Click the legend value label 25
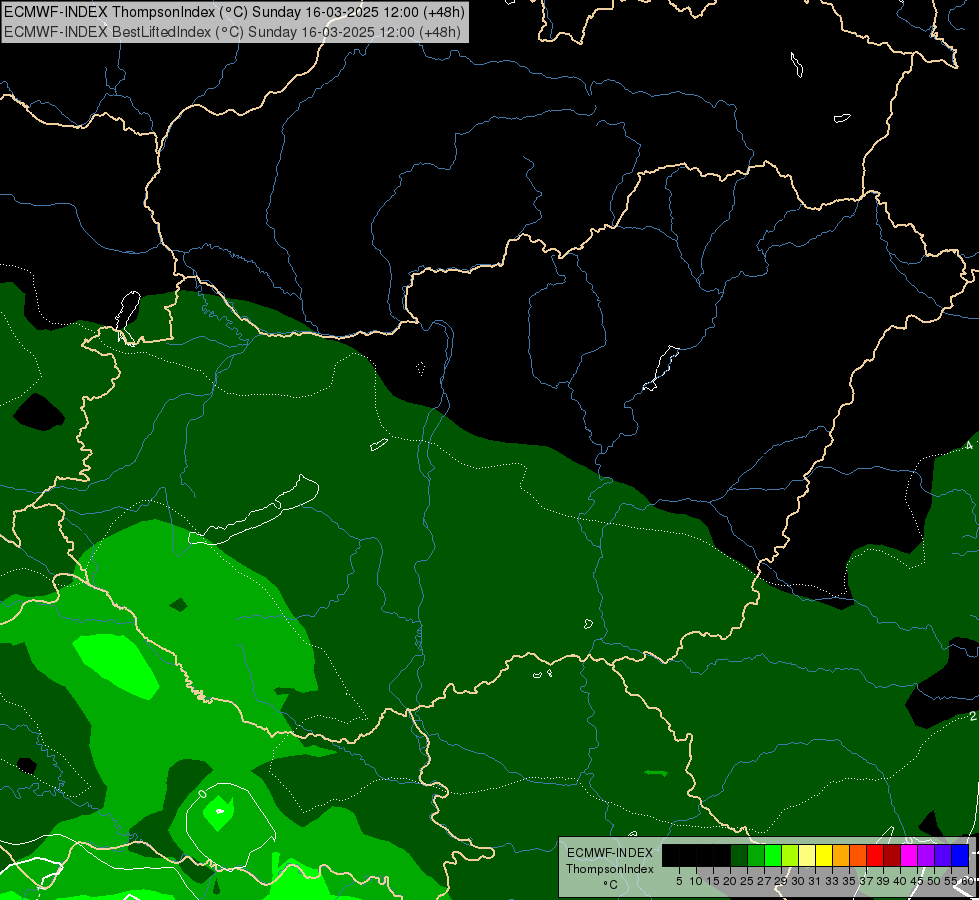Image resolution: width=979 pixels, height=900 pixels. (747, 881)
